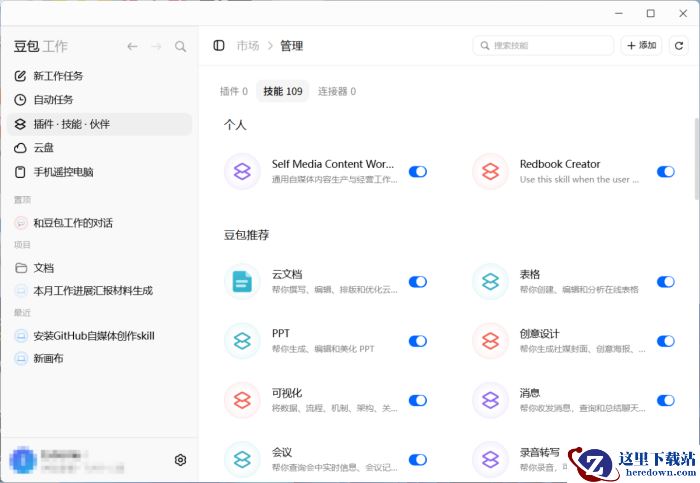This screenshot has width=700, height=483.
Task: Click the 表格 skill icon
Action: (490, 282)
